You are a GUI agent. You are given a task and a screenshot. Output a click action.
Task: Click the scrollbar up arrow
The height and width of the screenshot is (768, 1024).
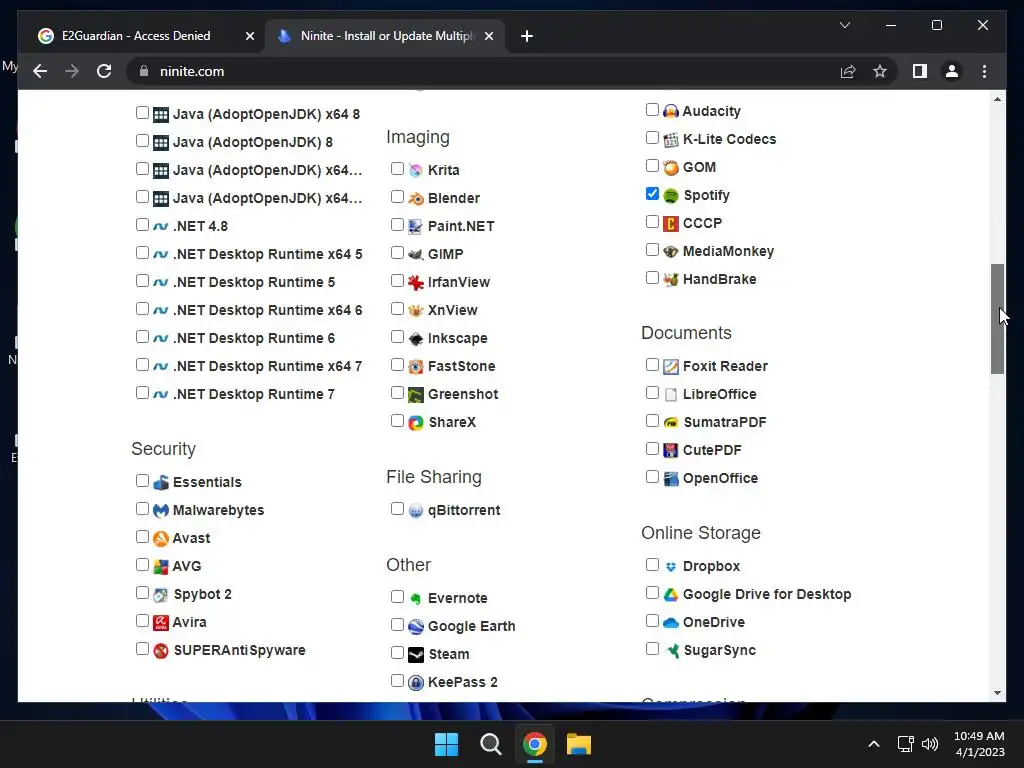[x=997, y=99]
